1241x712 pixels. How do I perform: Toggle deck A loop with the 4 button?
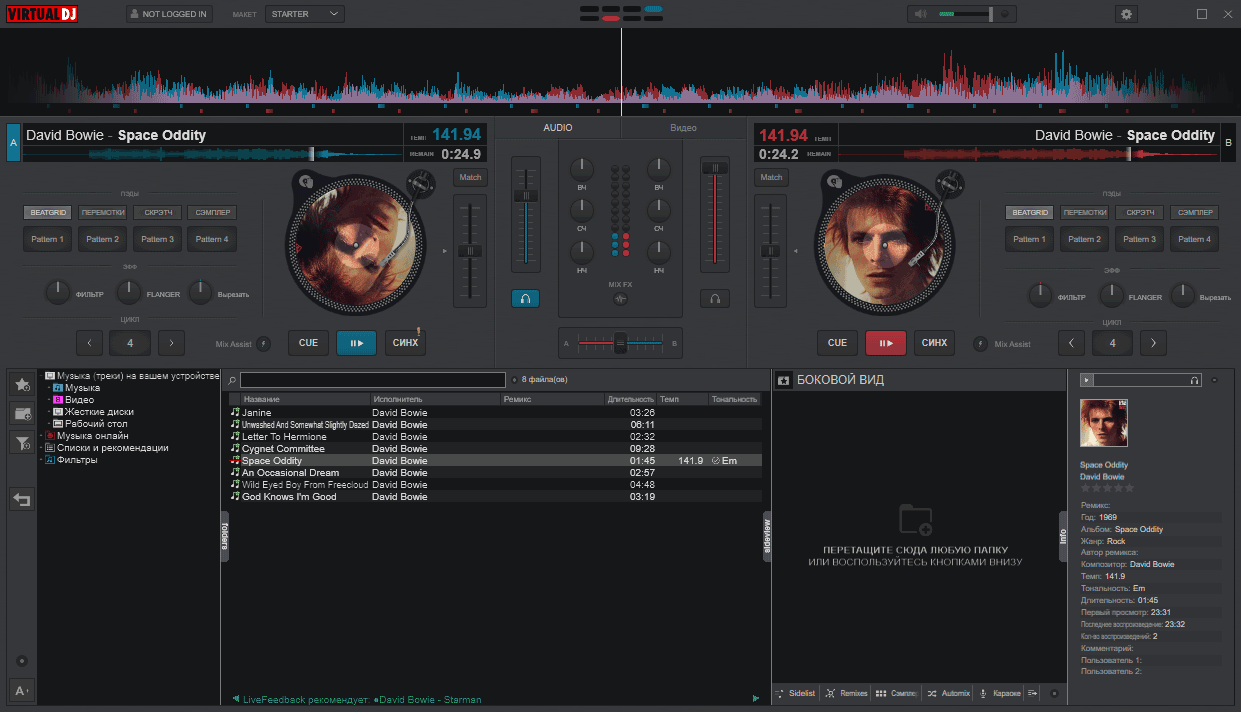click(x=130, y=343)
